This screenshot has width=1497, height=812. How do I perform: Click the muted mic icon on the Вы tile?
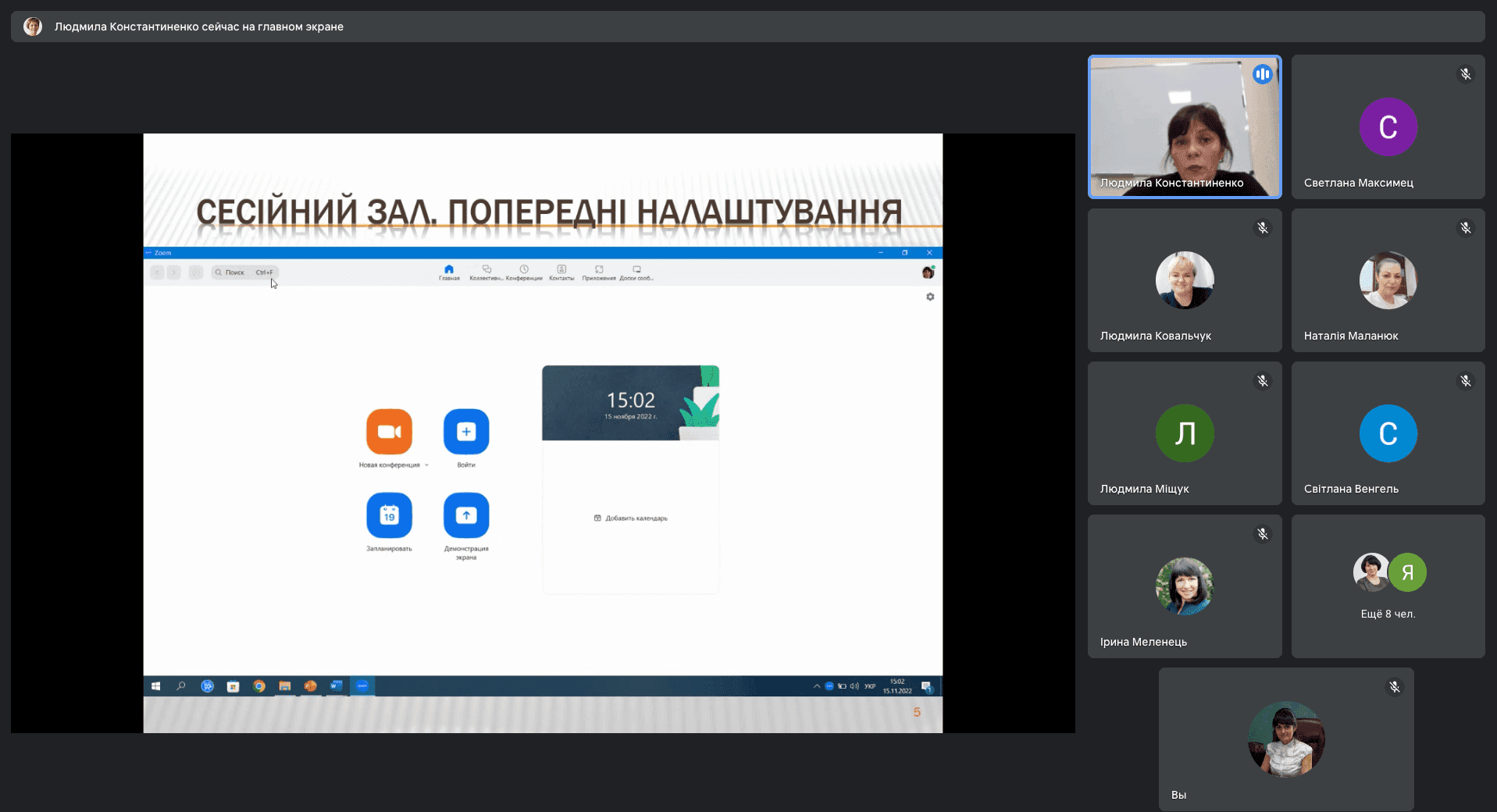[x=1395, y=687]
